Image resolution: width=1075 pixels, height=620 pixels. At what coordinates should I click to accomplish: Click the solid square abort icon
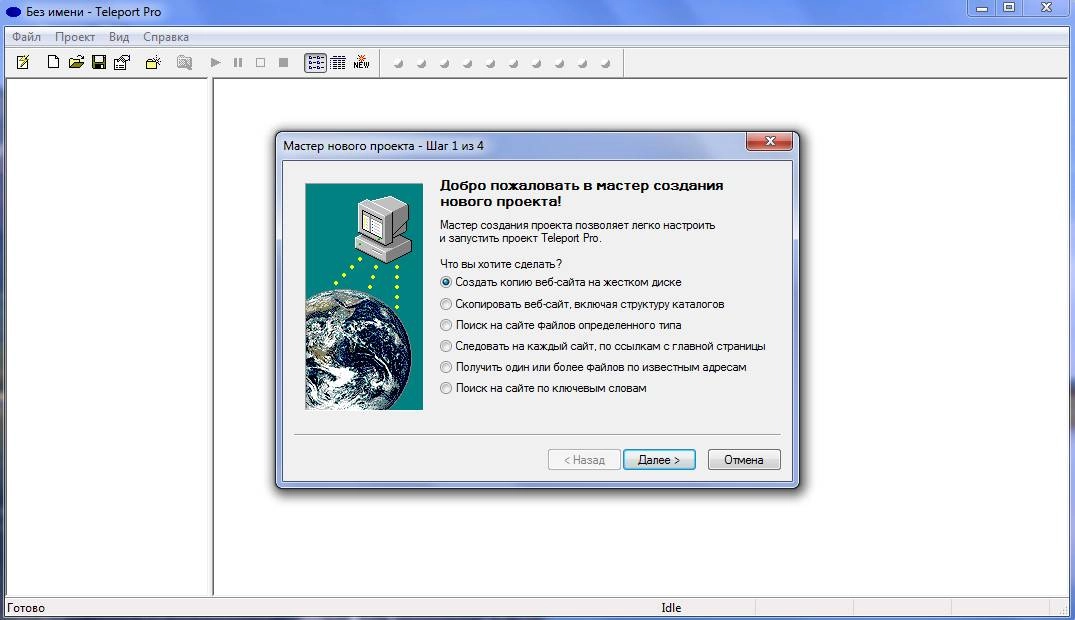pyautogui.click(x=283, y=62)
